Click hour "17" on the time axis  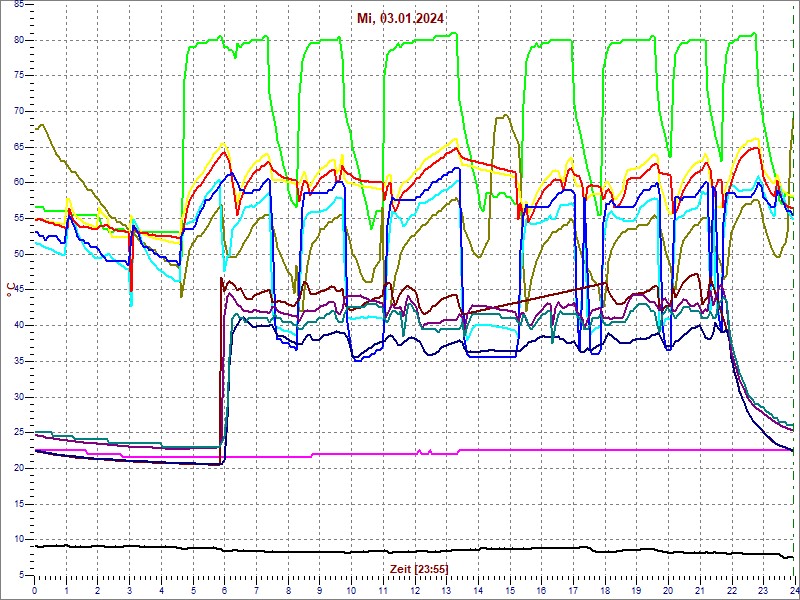coord(573,588)
